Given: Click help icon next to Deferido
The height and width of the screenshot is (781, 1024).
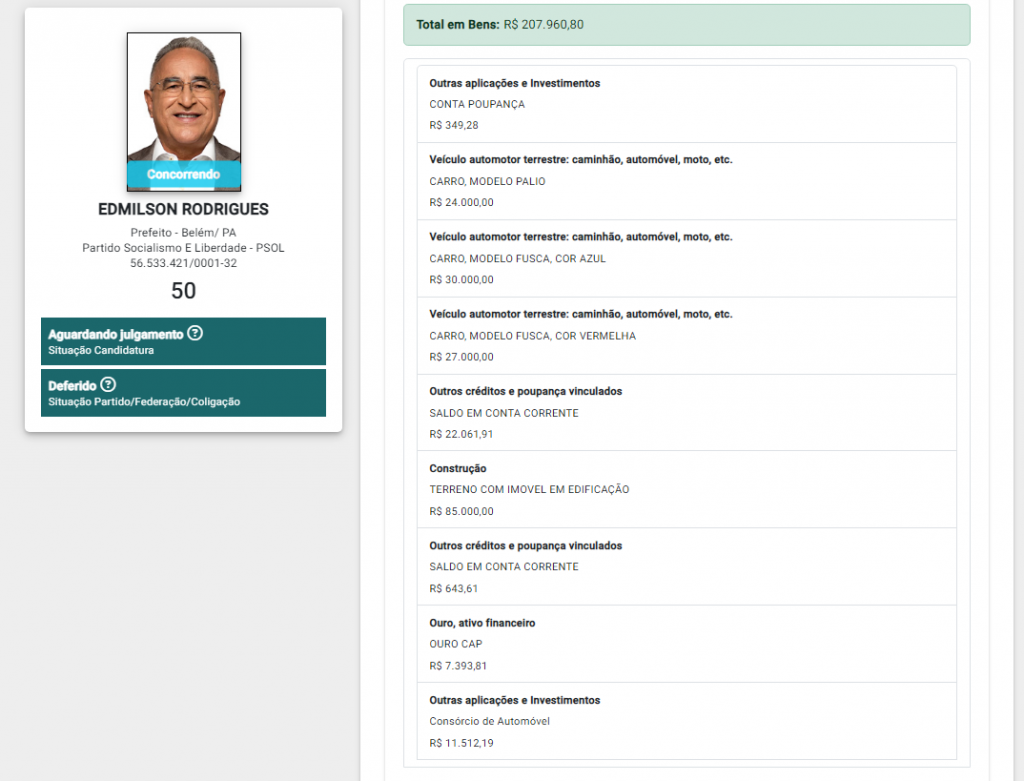Looking at the screenshot, I should pyautogui.click(x=108, y=385).
